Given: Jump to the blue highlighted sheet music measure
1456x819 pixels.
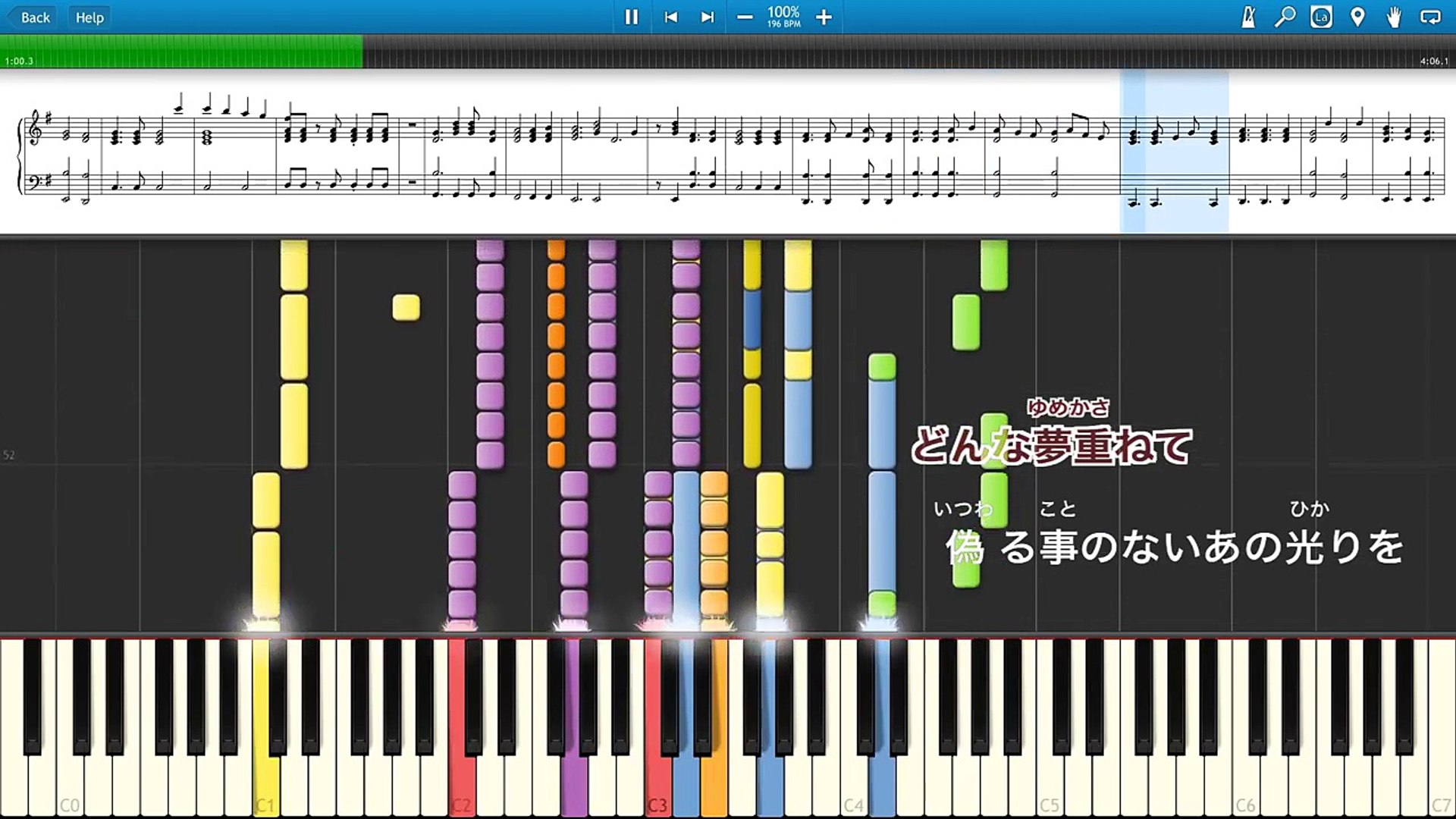Looking at the screenshot, I should pyautogui.click(x=1174, y=150).
